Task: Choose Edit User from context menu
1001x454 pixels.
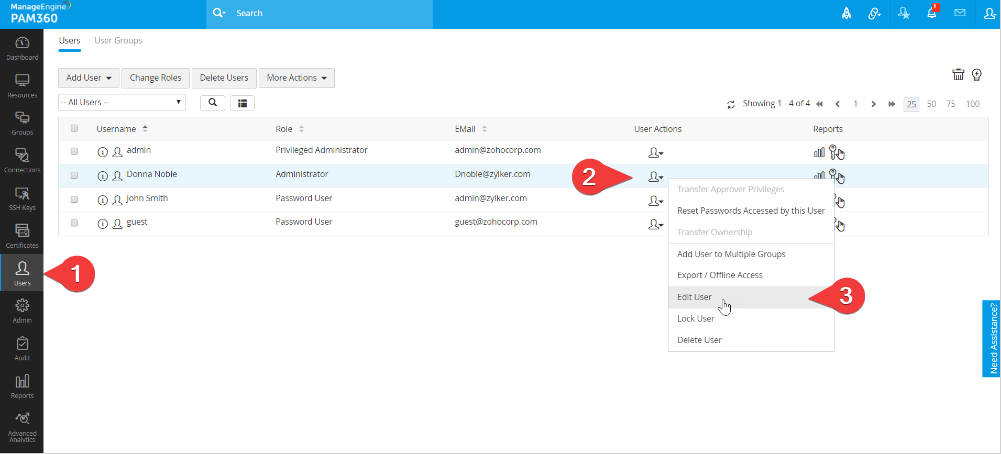Action: pos(696,297)
